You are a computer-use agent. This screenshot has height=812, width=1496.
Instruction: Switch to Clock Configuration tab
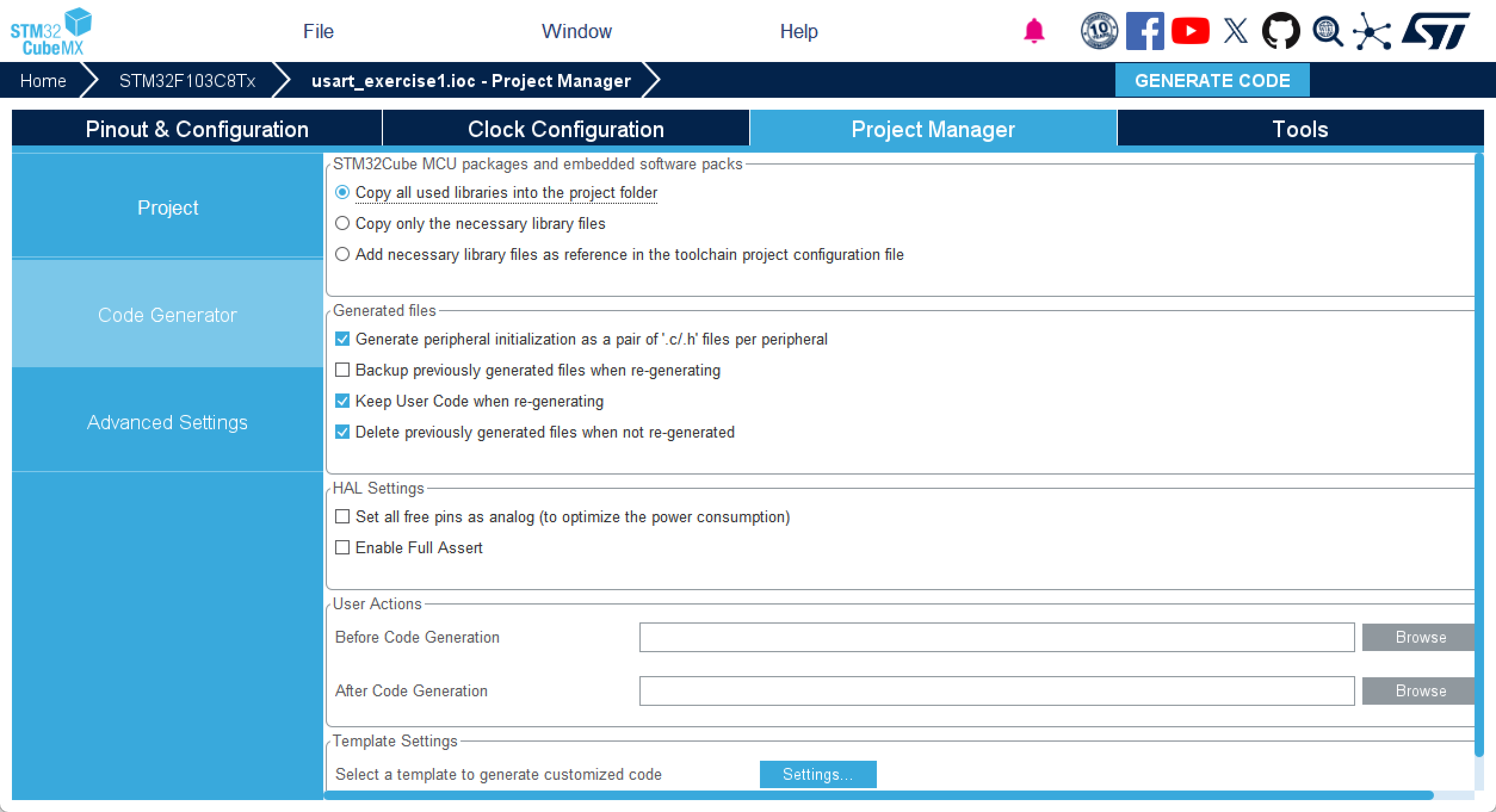(x=565, y=129)
